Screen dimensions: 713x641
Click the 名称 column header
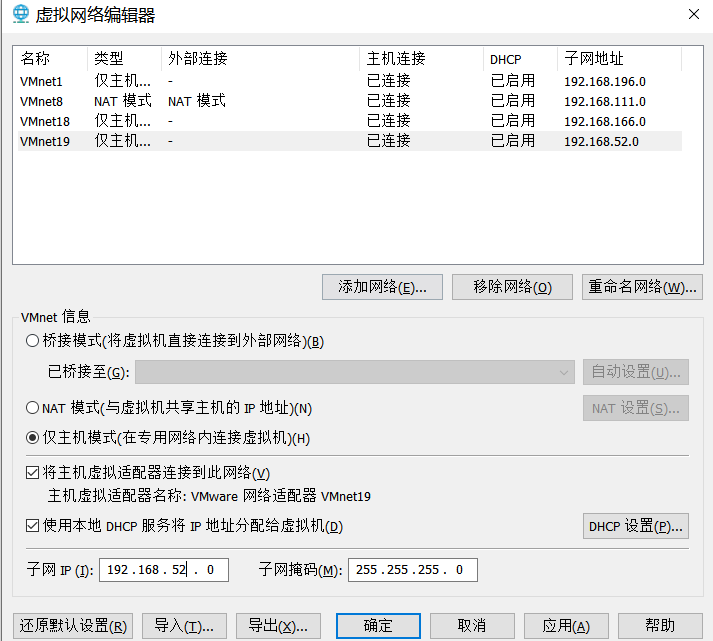(52, 59)
